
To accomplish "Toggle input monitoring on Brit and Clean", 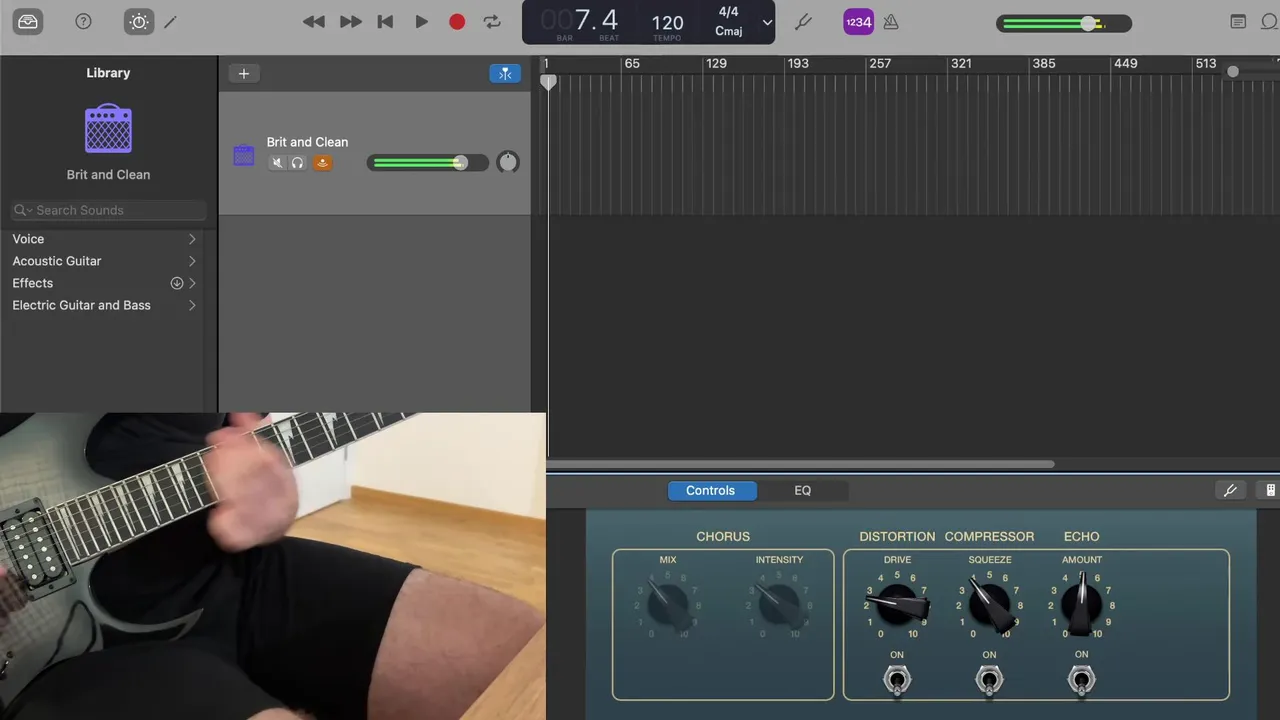I will pos(322,163).
